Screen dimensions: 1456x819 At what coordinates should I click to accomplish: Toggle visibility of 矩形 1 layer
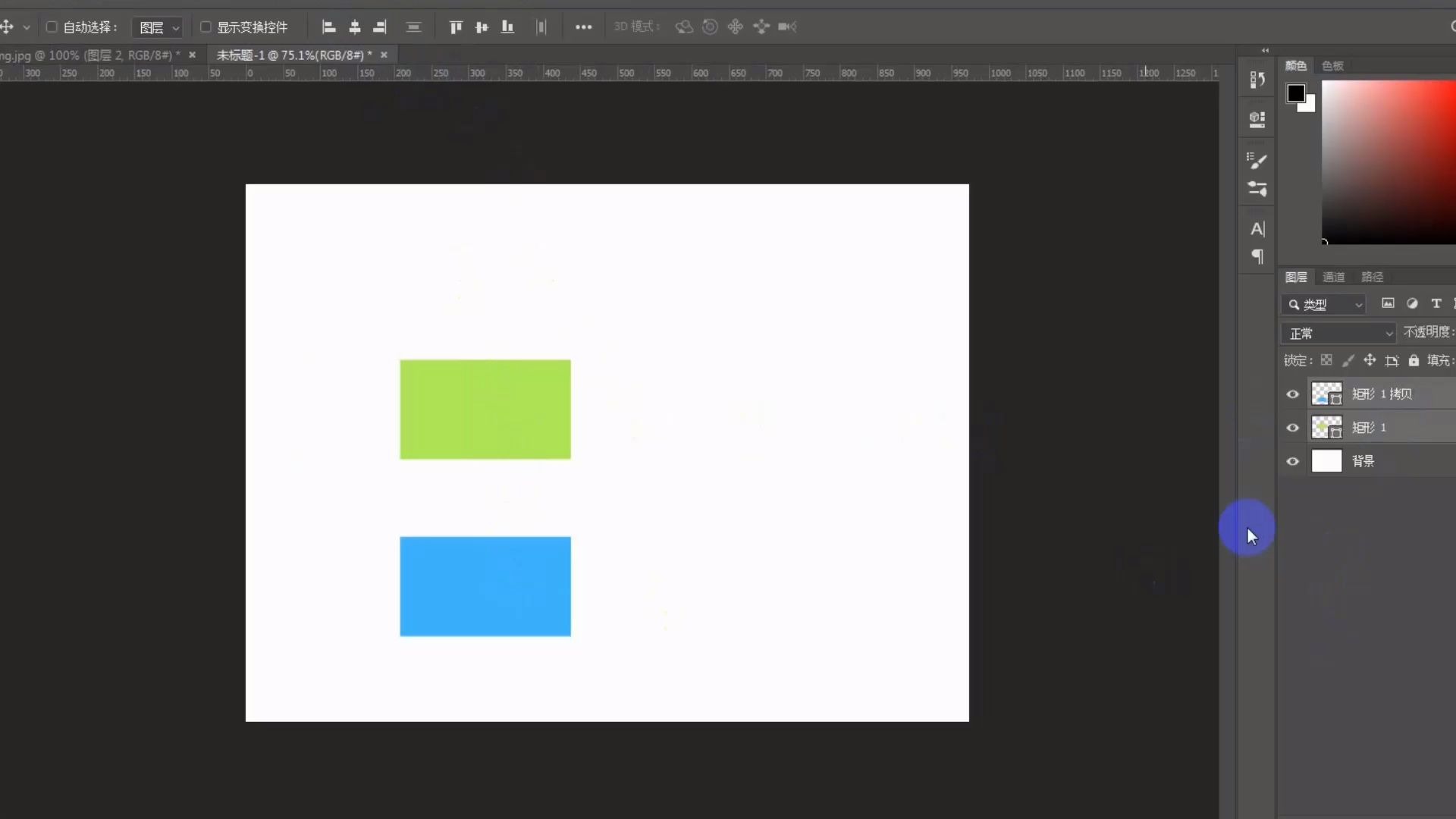(x=1292, y=427)
